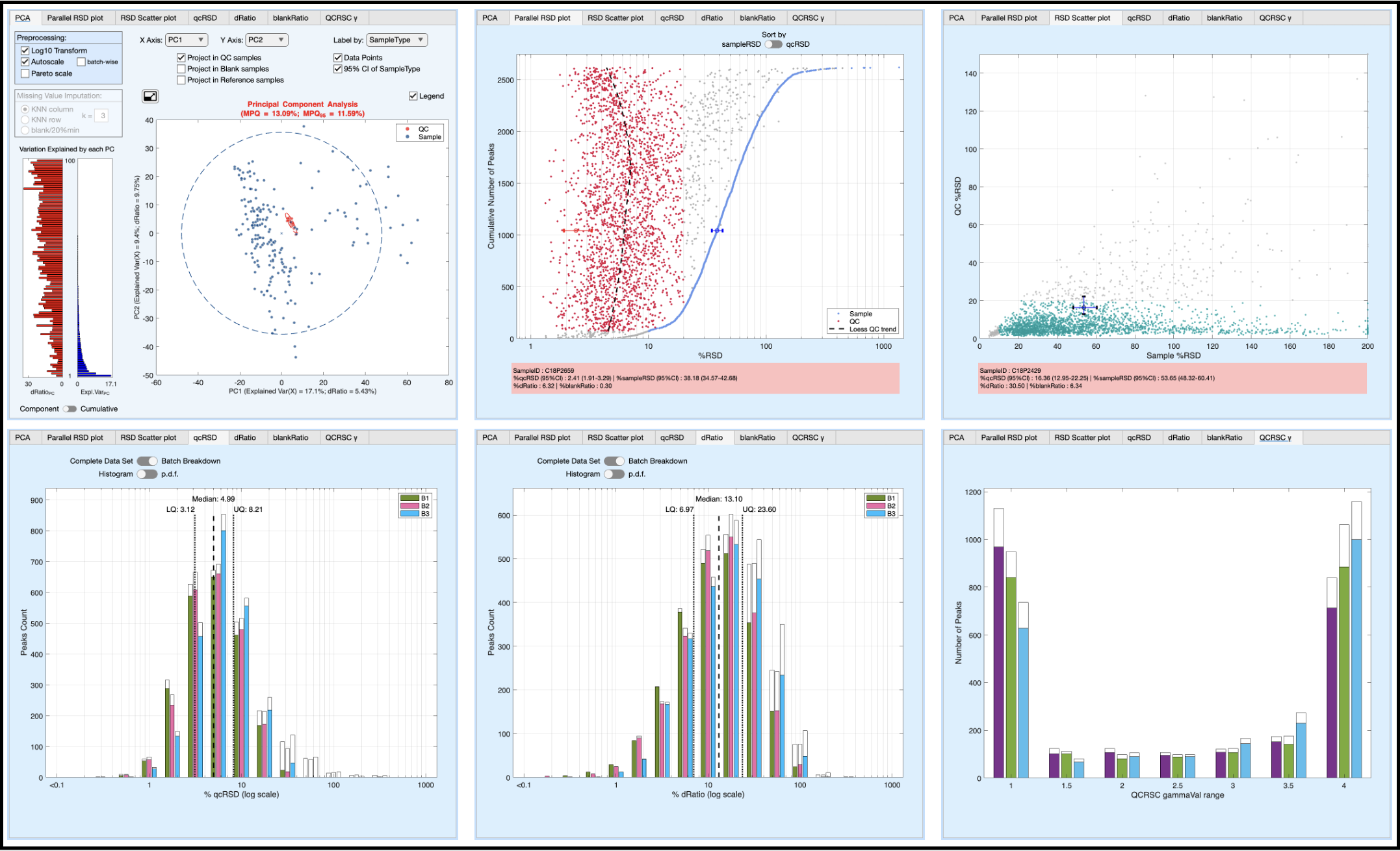1400x851 pixels.
Task: Toggle 95% CI of SampleType checkbox
Action: [338, 69]
